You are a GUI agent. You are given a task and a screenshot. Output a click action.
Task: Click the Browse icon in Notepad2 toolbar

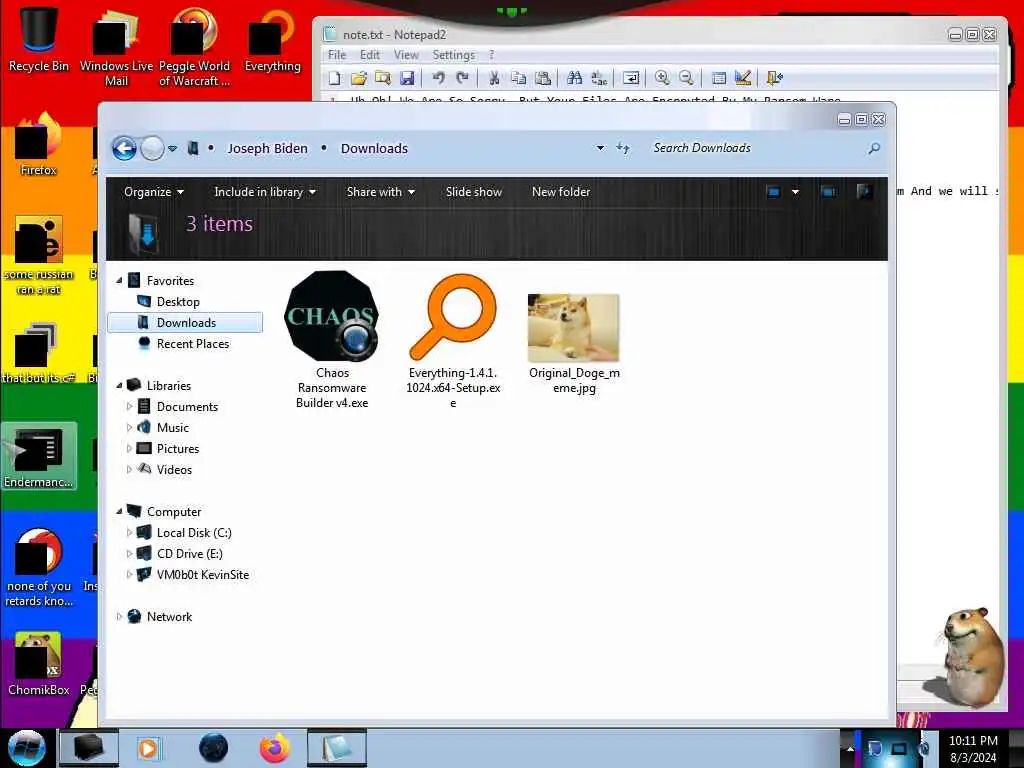point(383,78)
